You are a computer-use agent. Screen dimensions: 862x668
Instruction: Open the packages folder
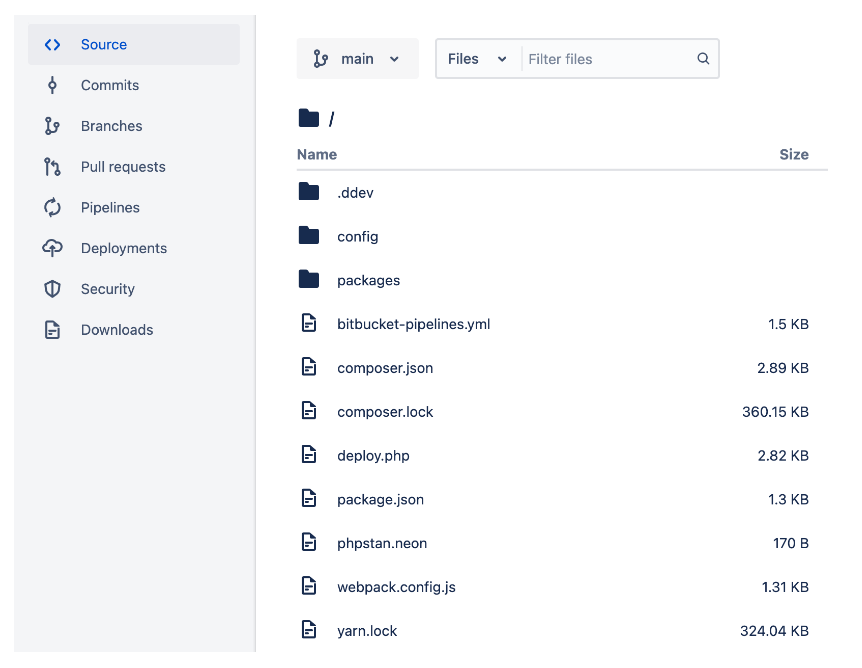[x=367, y=280]
